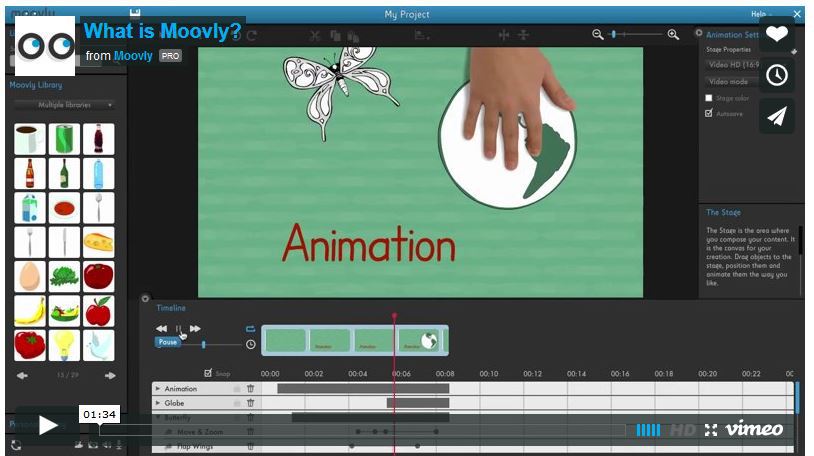
Task: Click the vertical center arrows icon
Action: coord(523,35)
